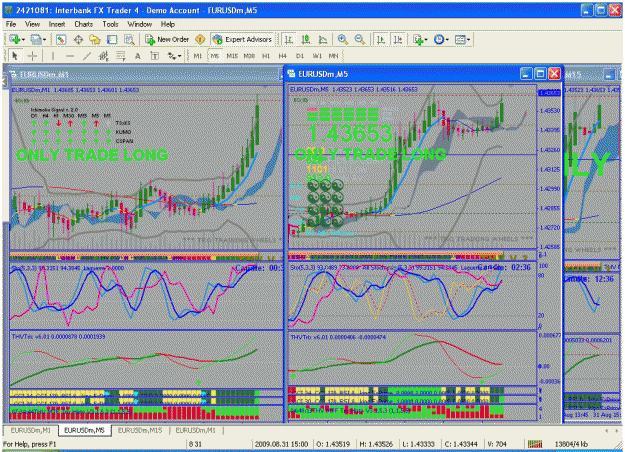Image resolution: width=625 pixels, height=452 pixels.
Task: Switch timeframe to W1
Action: [x=317, y=56]
